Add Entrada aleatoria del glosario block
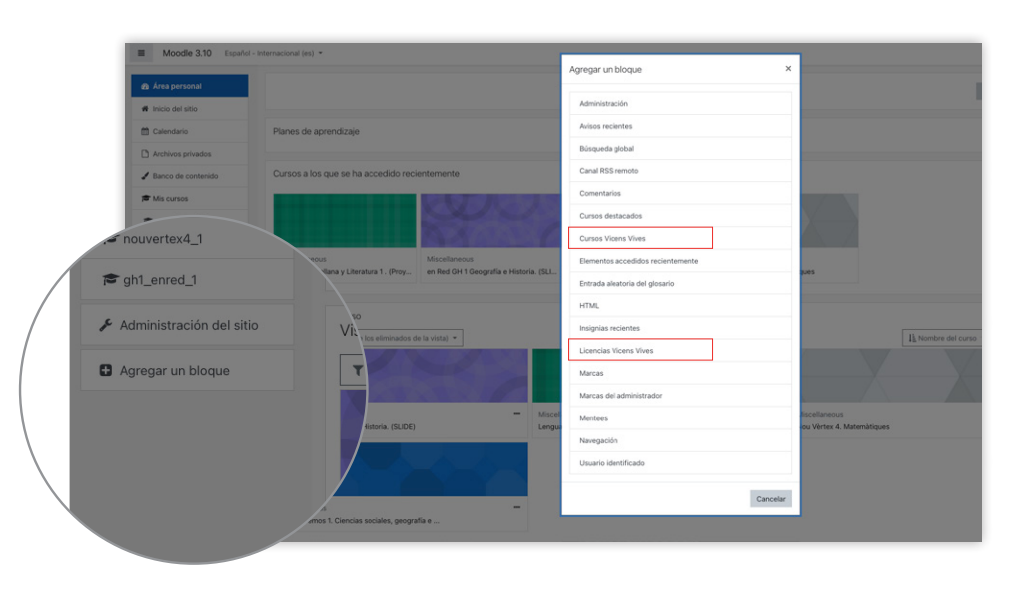Image resolution: width=1022 pixels, height=590 pixels. (680, 284)
